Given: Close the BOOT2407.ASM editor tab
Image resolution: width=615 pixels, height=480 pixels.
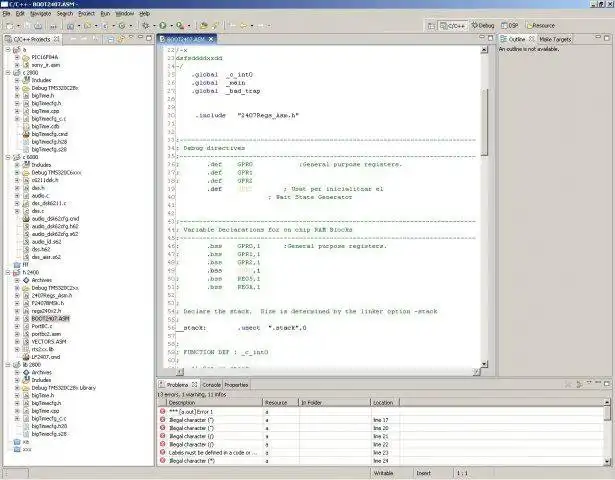Looking at the screenshot, I should 211,39.
